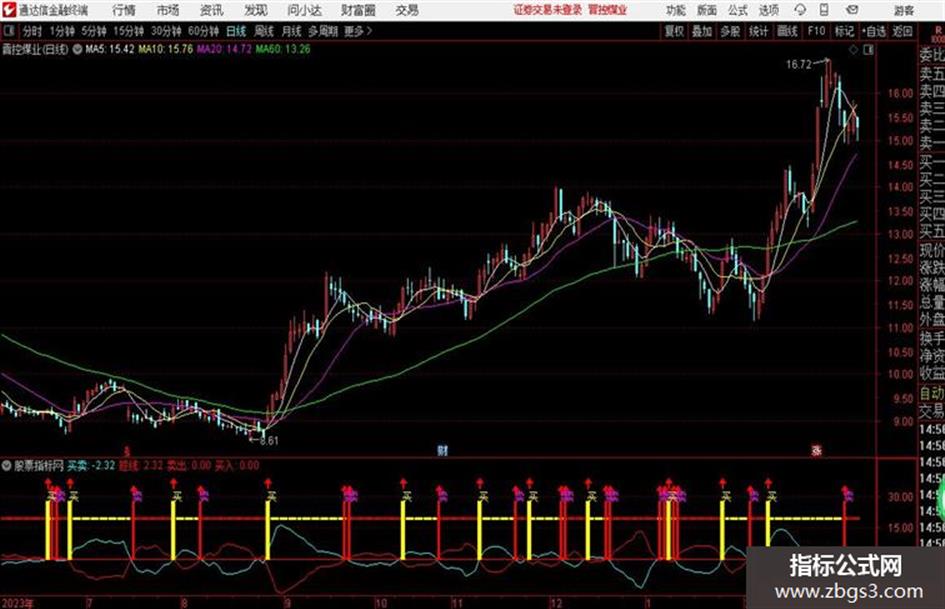The height and width of the screenshot is (609, 945).
Task: Click the F10 toolbar button
Action: (816, 31)
